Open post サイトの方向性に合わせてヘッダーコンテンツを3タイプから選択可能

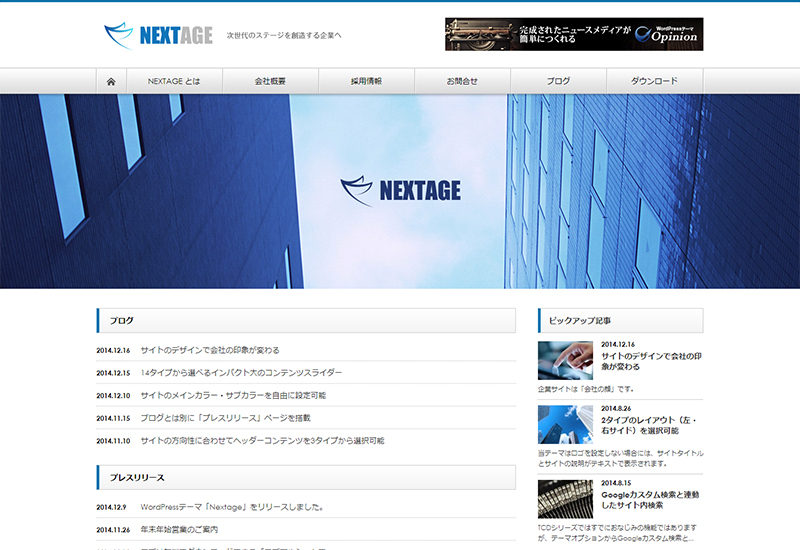click(x=262, y=441)
